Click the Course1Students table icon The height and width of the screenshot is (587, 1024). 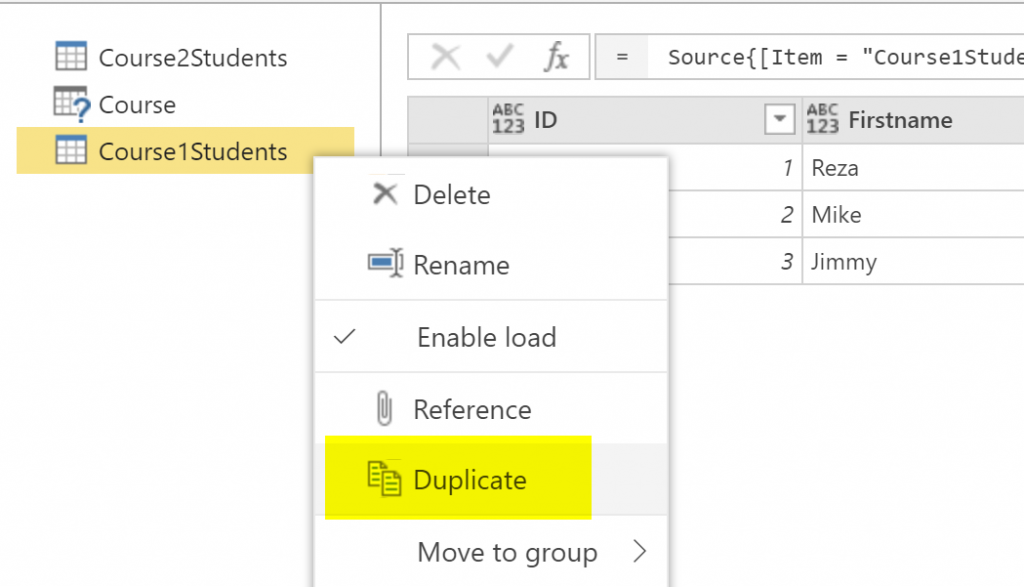(x=71, y=152)
